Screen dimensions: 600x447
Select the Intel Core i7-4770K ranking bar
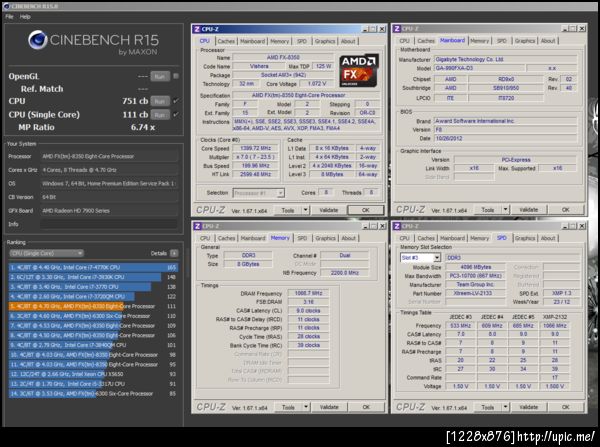pos(93,267)
